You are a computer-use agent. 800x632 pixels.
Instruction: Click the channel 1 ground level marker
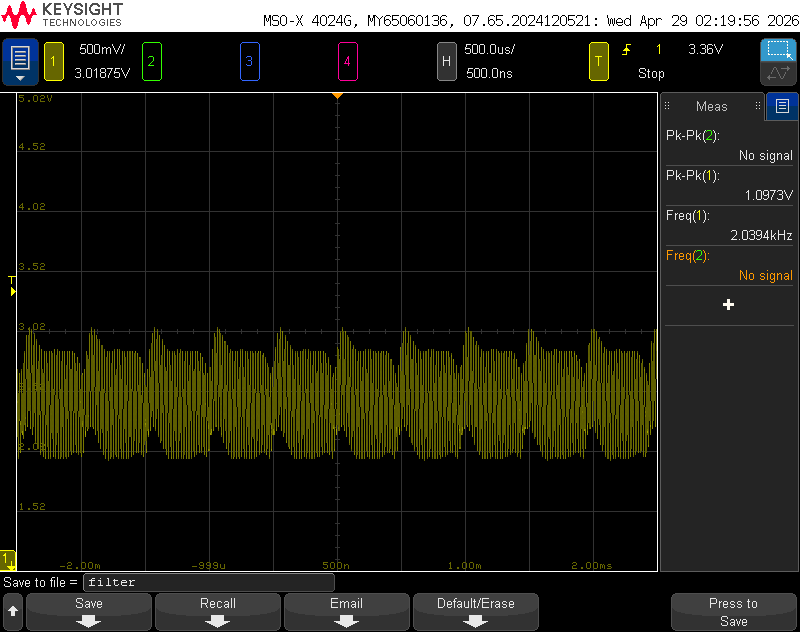coord(8,560)
